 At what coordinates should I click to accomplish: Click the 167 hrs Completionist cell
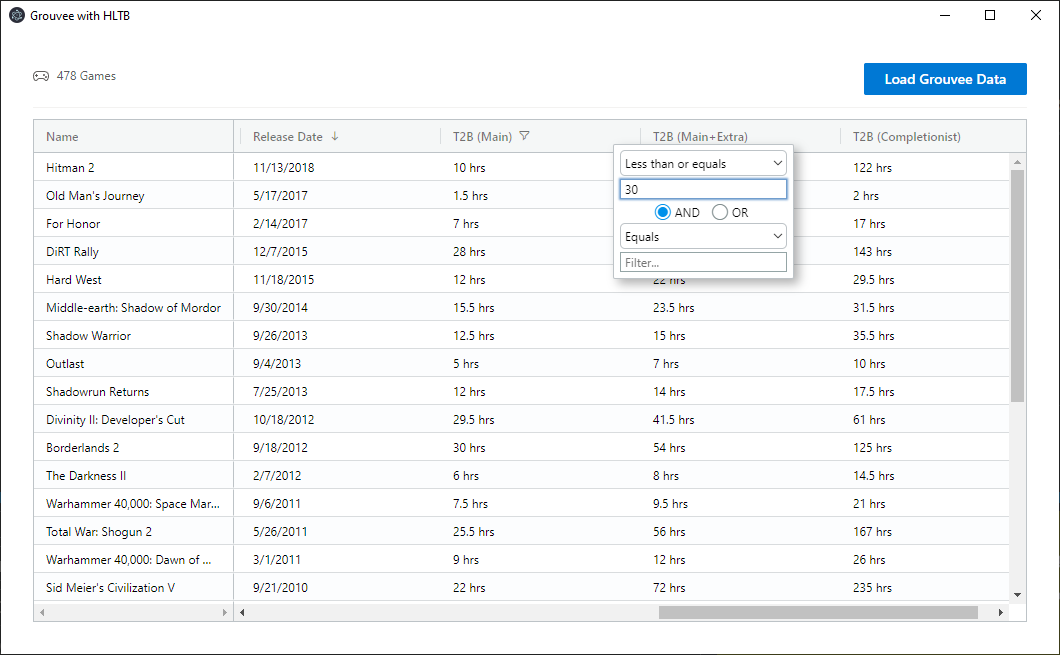pyautogui.click(x=872, y=532)
